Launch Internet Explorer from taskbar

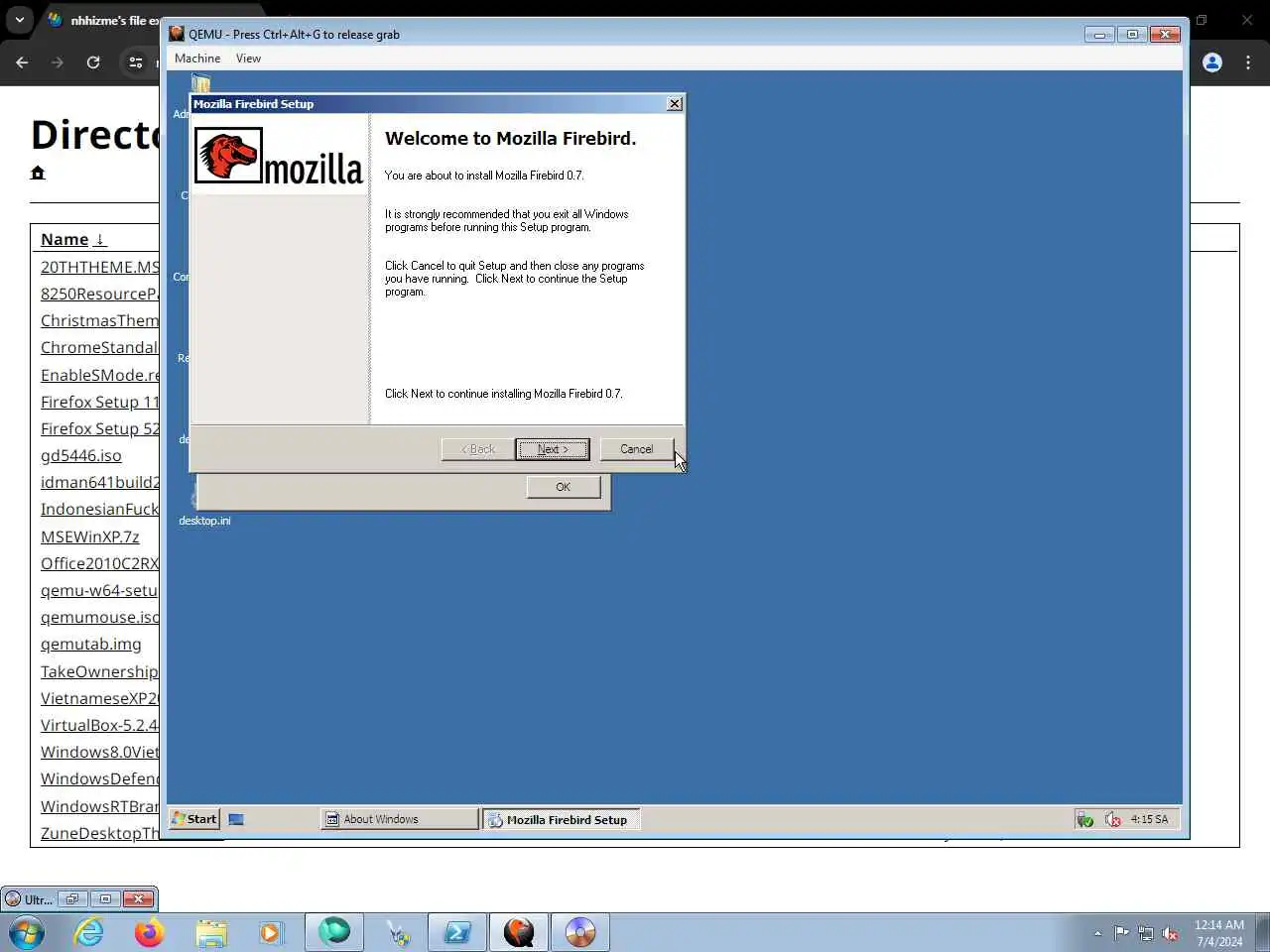coord(89,932)
